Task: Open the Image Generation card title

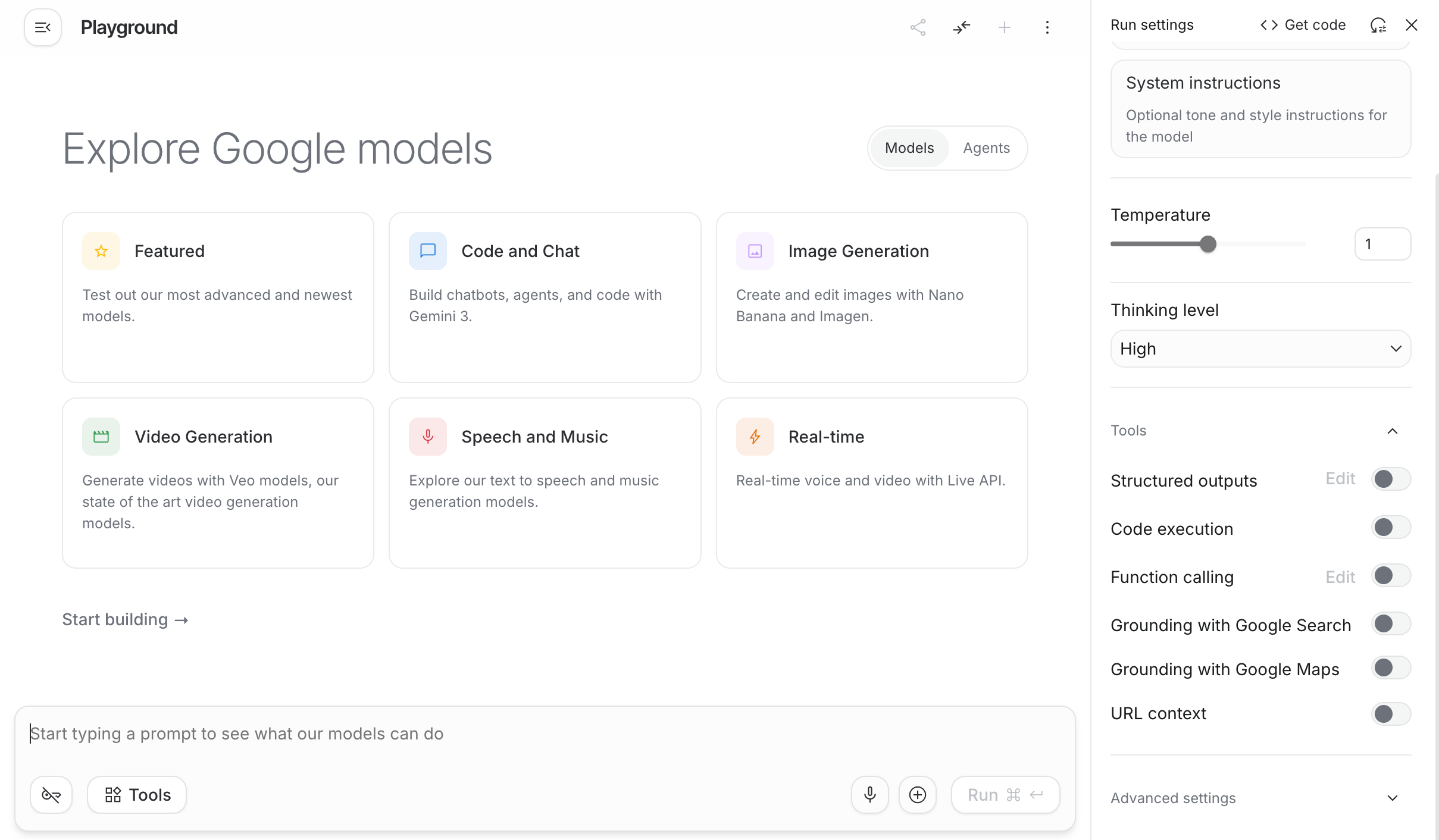Action: (859, 251)
